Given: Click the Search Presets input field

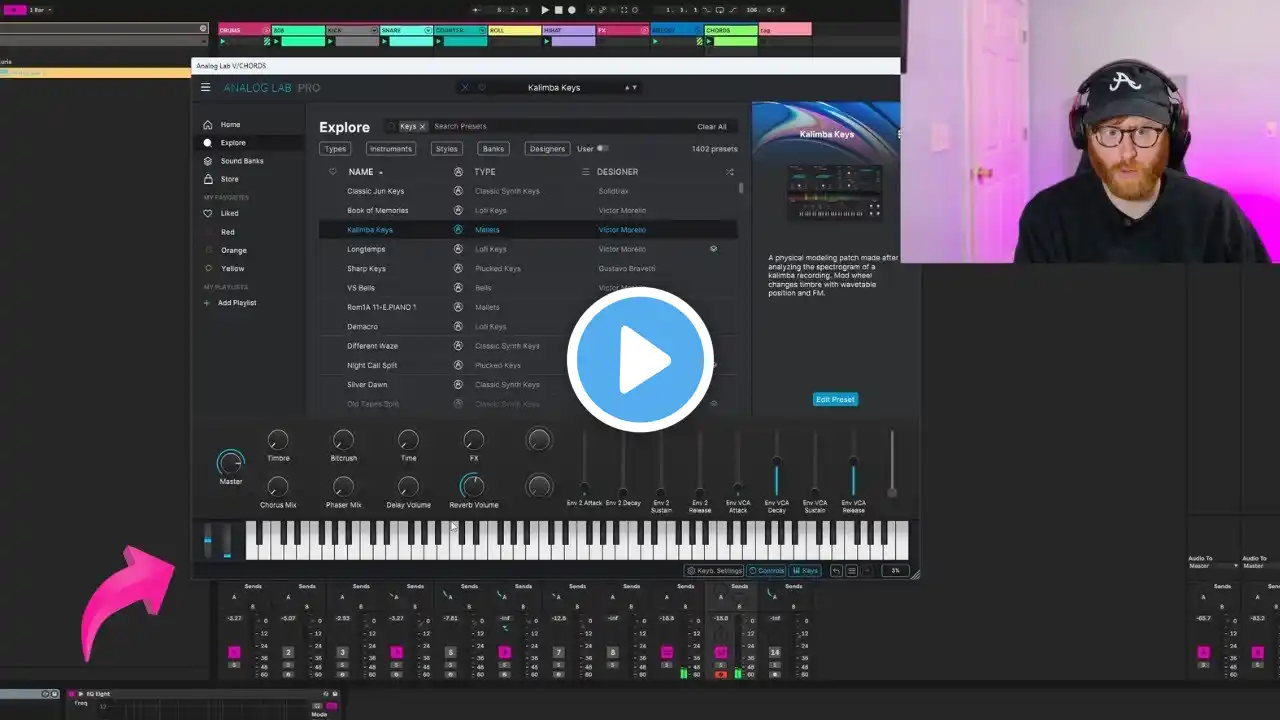Looking at the screenshot, I should [560, 127].
